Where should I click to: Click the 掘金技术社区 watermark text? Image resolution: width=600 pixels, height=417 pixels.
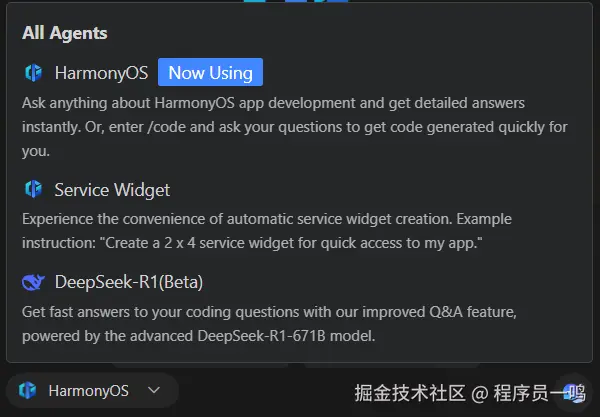point(411,391)
